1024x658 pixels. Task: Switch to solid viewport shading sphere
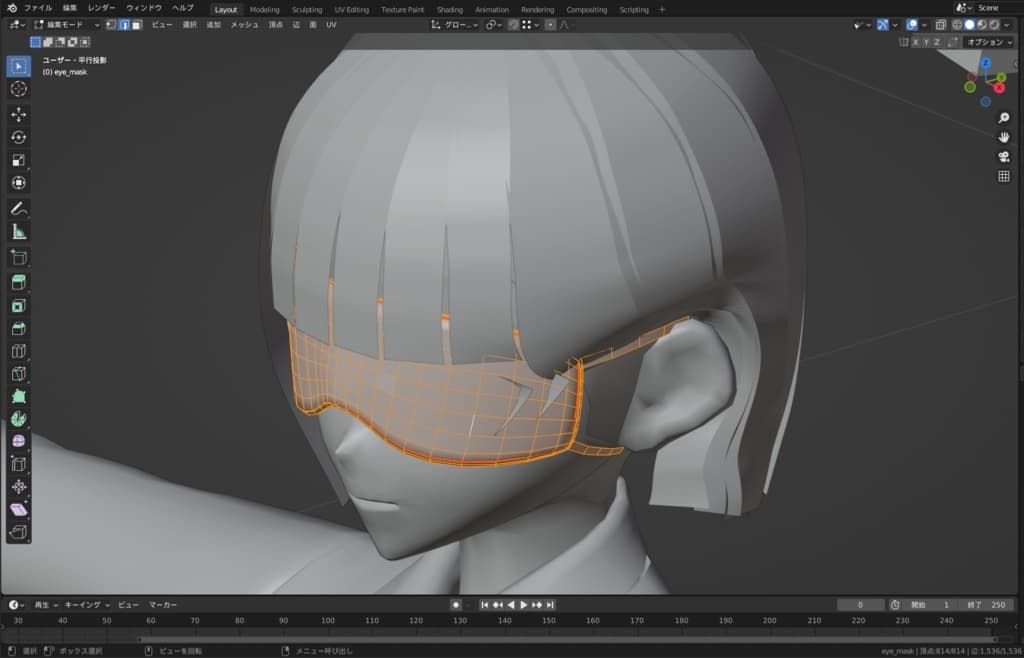[x=968, y=25]
